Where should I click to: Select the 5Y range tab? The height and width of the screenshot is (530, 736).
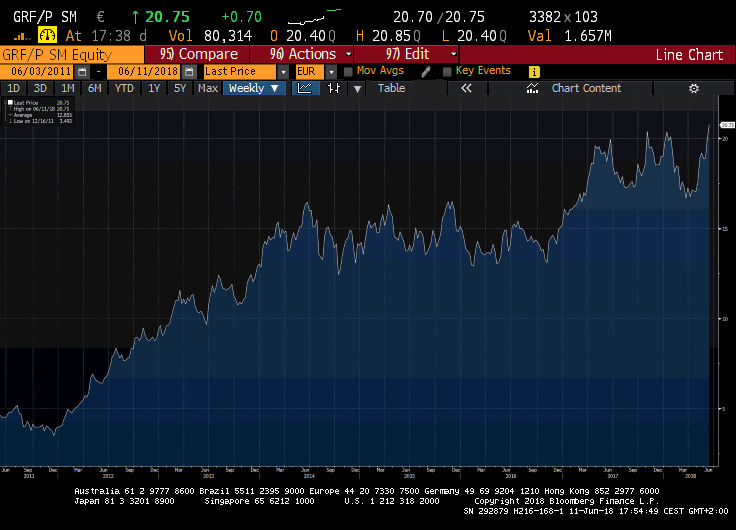(x=180, y=88)
